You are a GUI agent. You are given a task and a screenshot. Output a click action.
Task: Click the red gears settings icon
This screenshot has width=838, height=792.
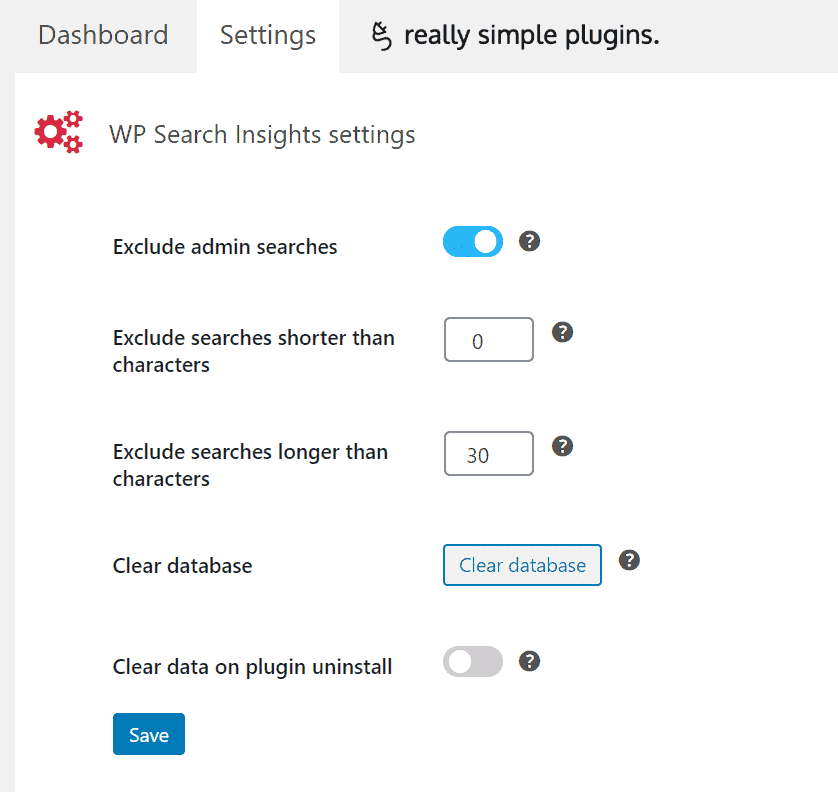point(59,132)
